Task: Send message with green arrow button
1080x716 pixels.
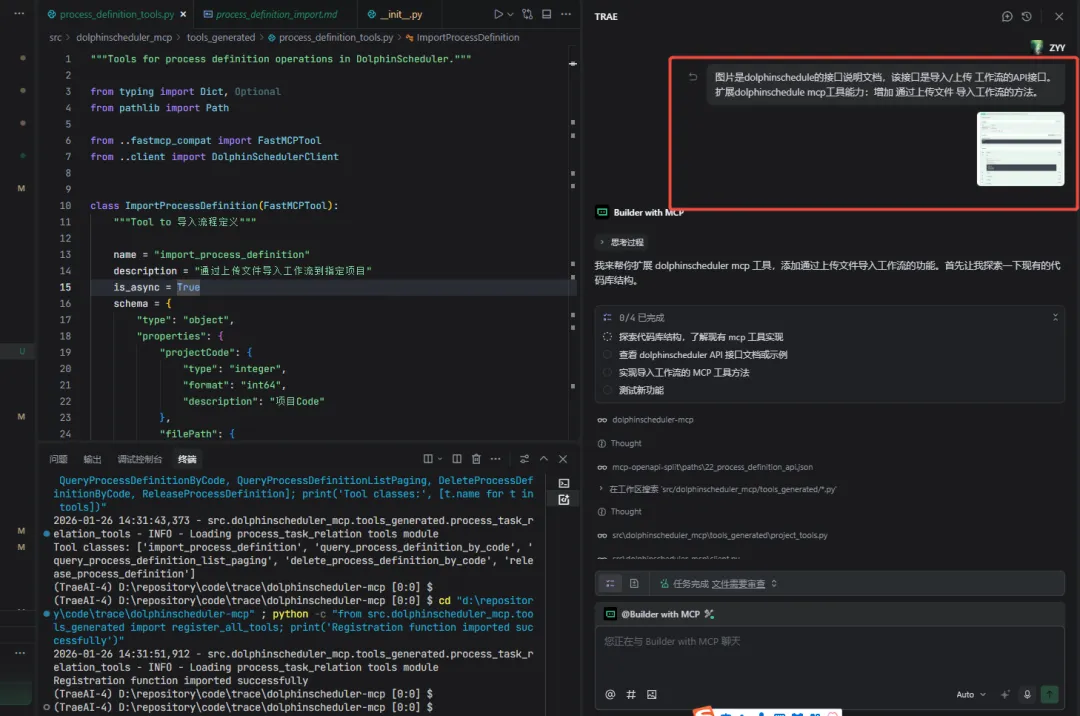Action: (1049, 695)
